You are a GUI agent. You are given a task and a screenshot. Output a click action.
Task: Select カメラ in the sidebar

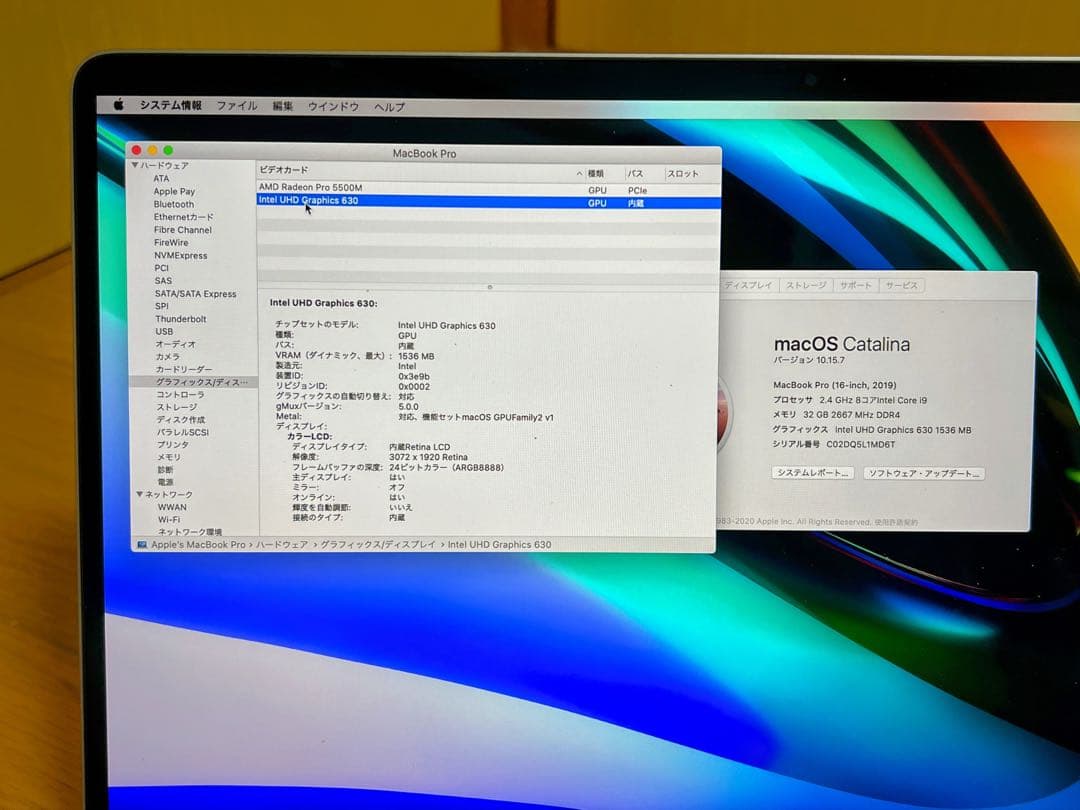[167, 357]
